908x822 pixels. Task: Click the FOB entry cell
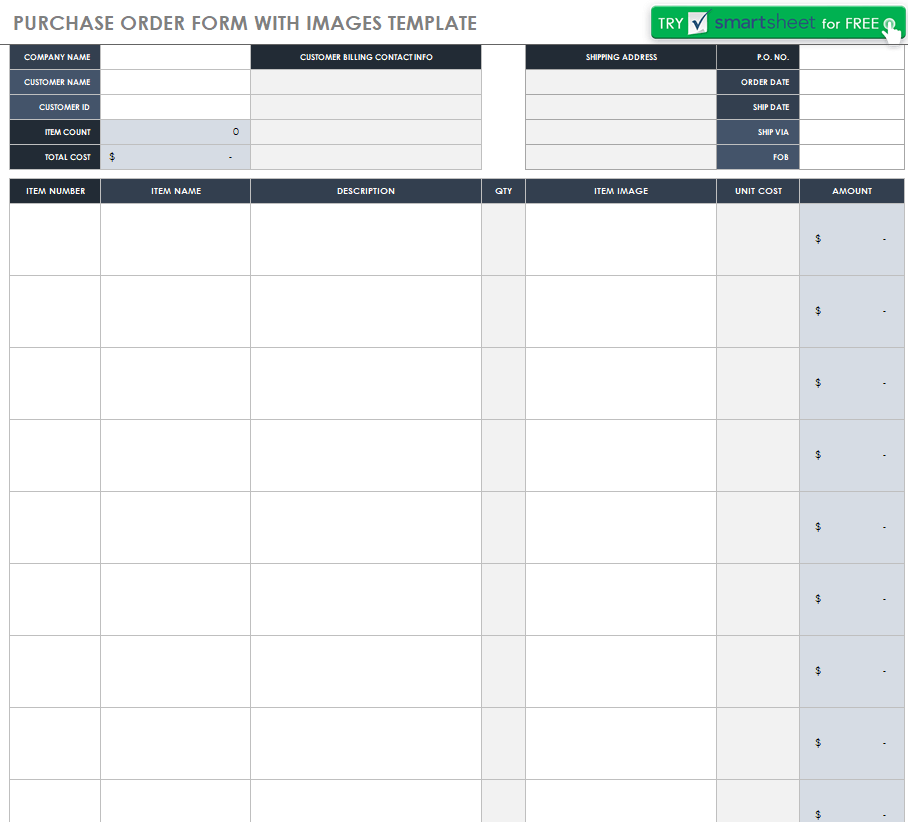[x=851, y=157]
